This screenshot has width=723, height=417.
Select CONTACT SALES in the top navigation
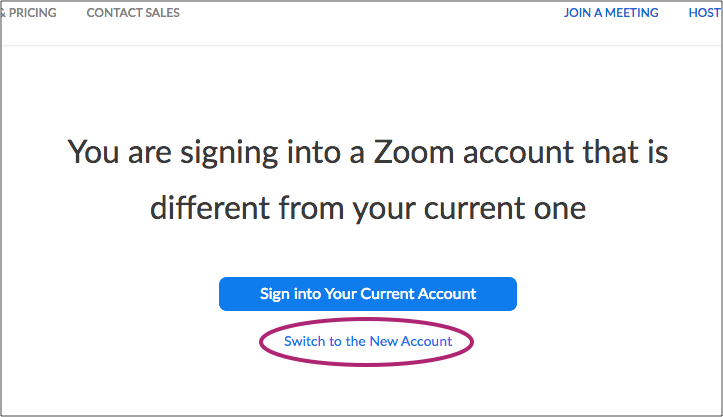pyautogui.click(x=133, y=13)
